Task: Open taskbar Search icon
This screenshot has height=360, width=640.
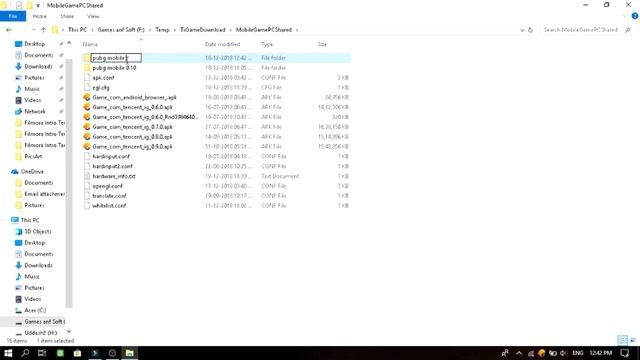Action: (x=25, y=353)
